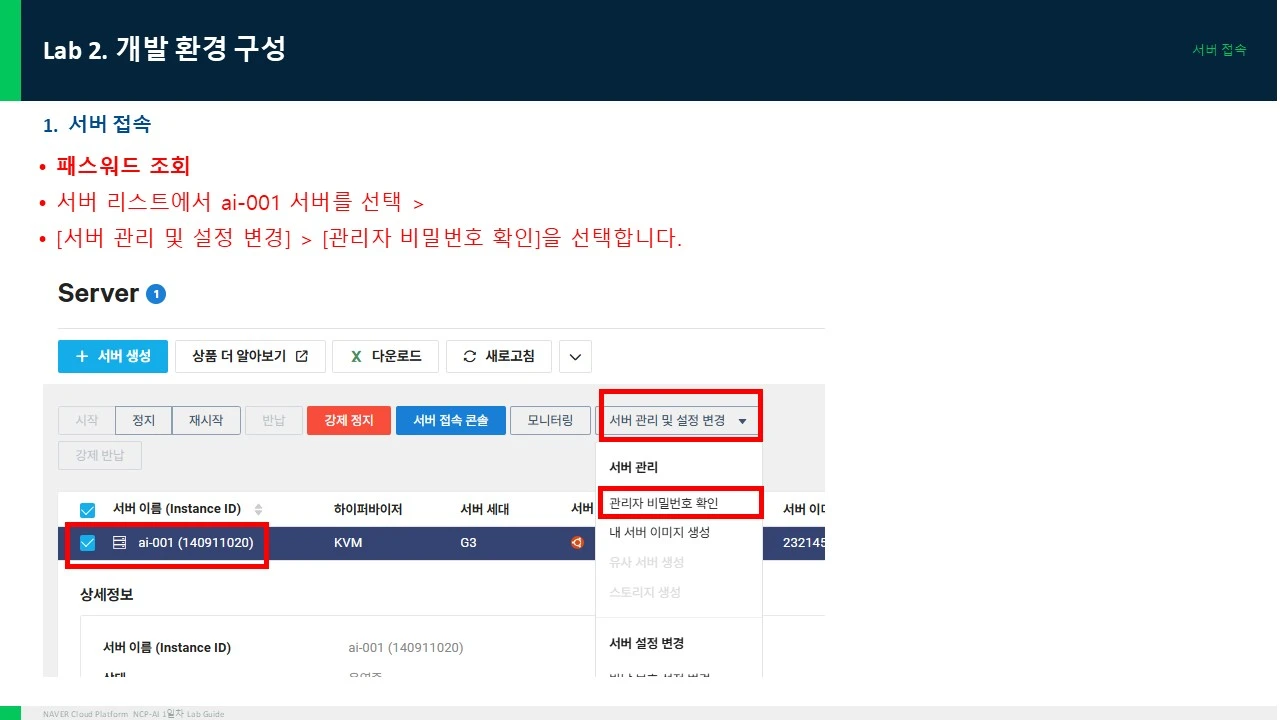Click the disabled 스토리지 생성 menu item

[x=645, y=592]
